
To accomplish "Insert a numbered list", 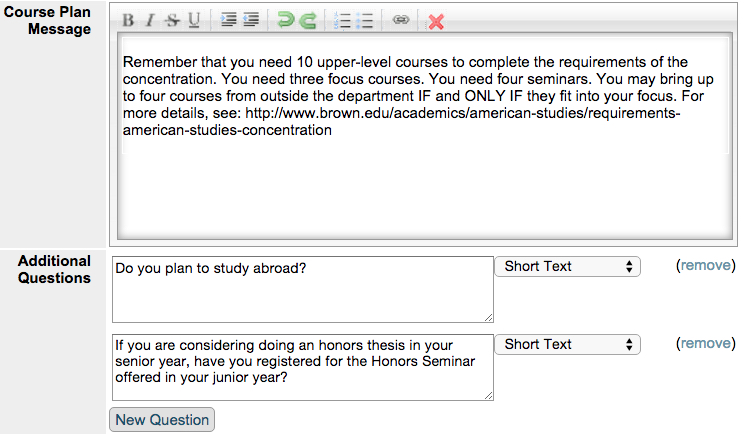I will pyautogui.click(x=342, y=20).
